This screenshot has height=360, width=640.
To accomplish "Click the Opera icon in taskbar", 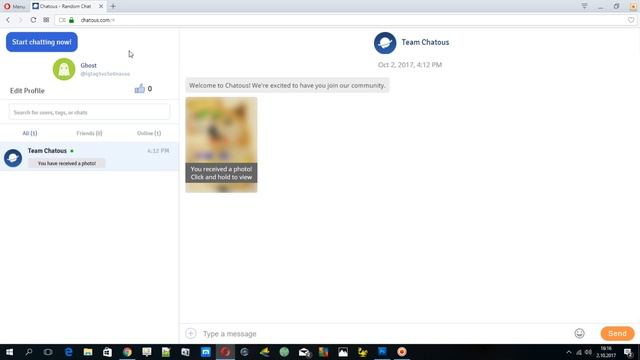I will click(225, 352).
